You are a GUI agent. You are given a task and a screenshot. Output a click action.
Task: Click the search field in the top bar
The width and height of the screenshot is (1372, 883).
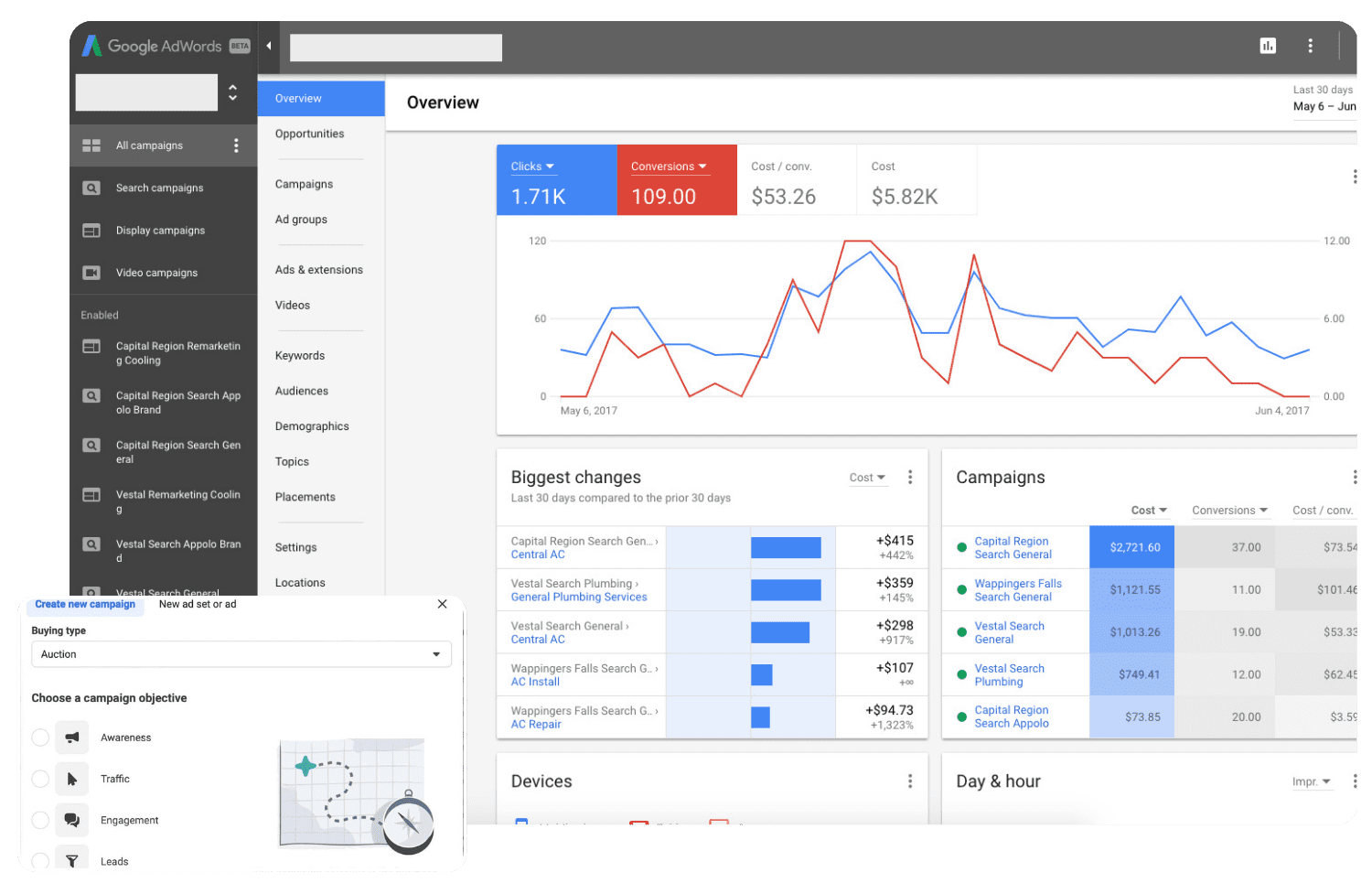click(396, 48)
